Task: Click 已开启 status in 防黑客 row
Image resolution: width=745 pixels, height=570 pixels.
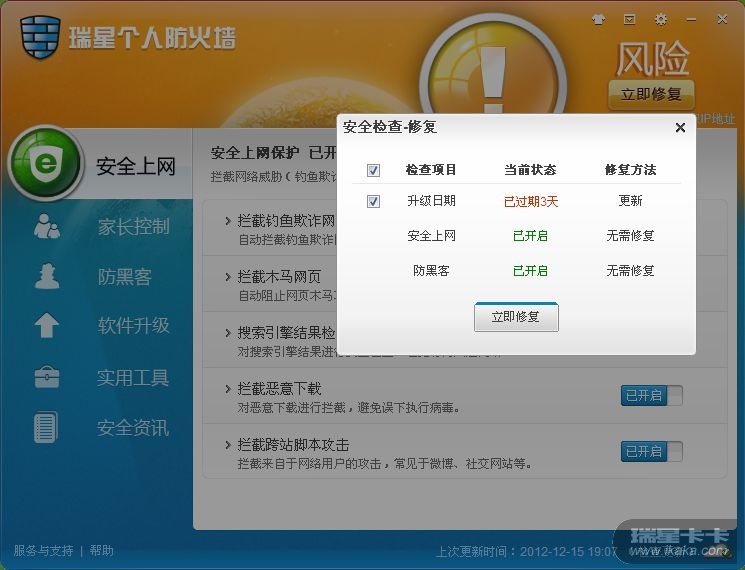Action: pyautogui.click(x=530, y=271)
